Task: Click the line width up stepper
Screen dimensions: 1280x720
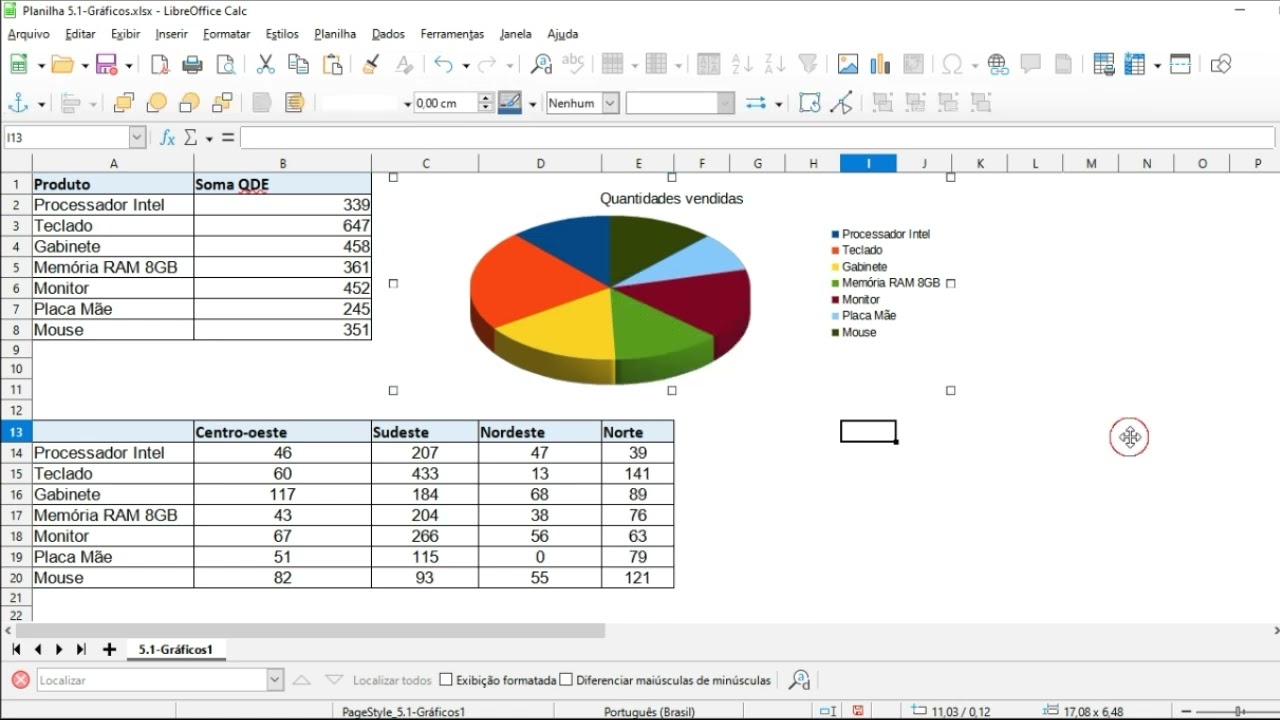Action: [x=486, y=98]
